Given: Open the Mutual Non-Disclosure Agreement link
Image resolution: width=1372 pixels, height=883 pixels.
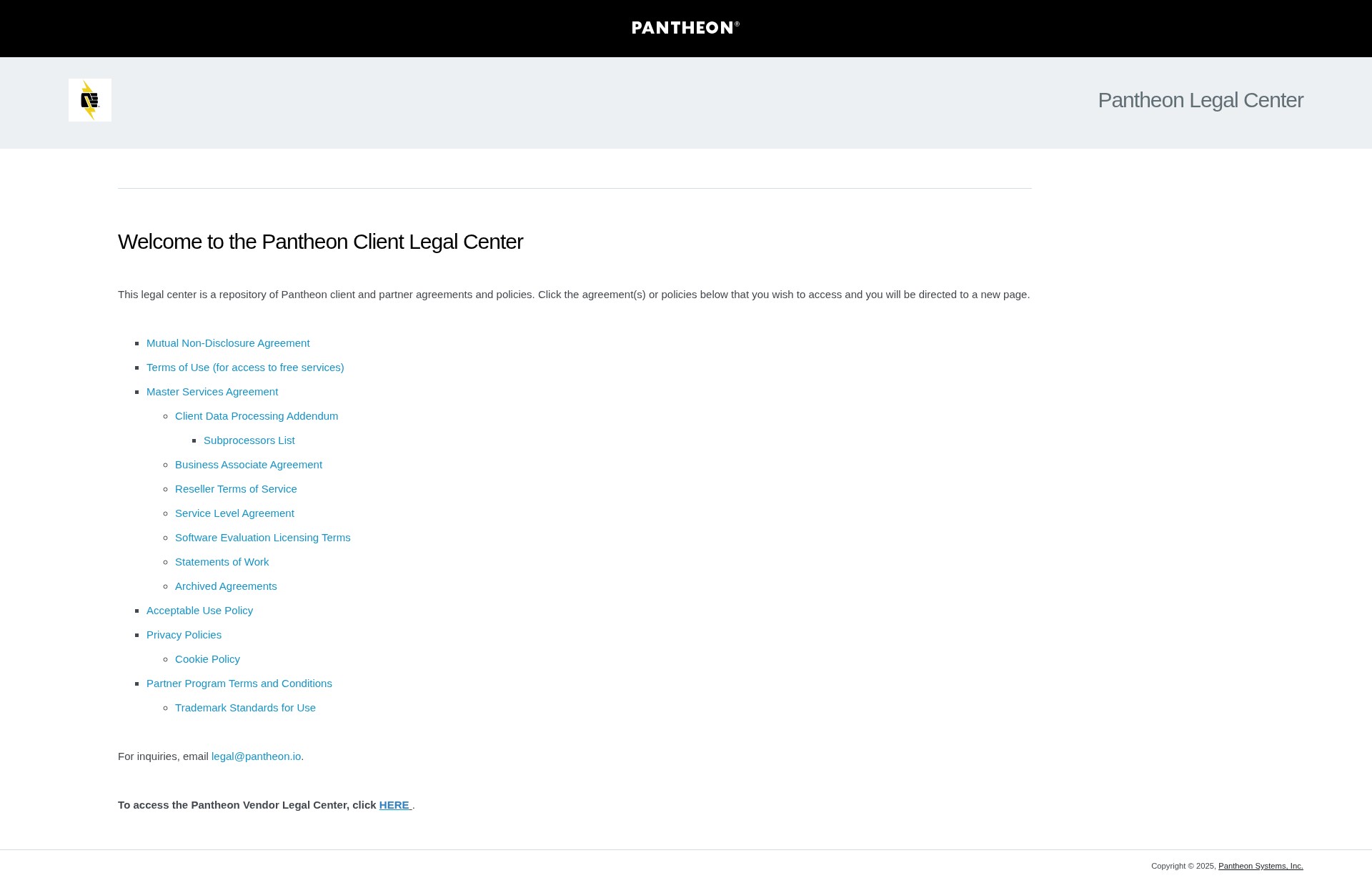Looking at the screenshot, I should point(228,343).
